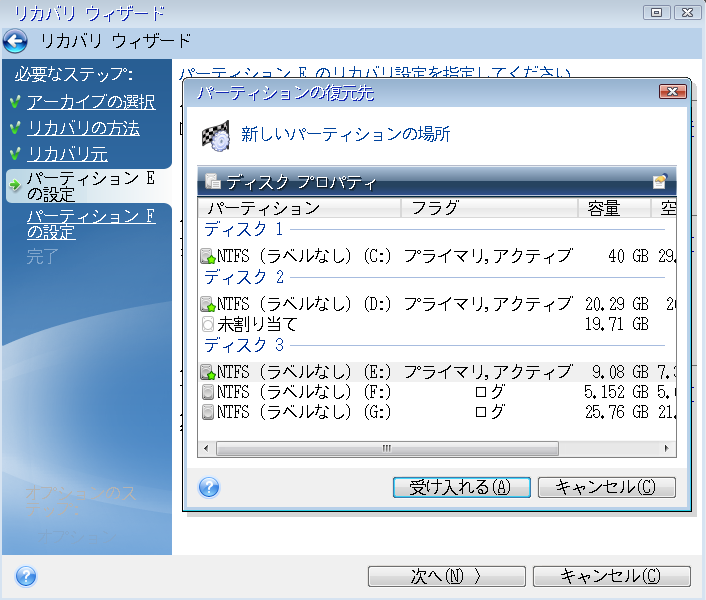Screen dimensions: 706x600
Task: Click the help icon at the bottom-left of the wizard
Action: pos(26,576)
